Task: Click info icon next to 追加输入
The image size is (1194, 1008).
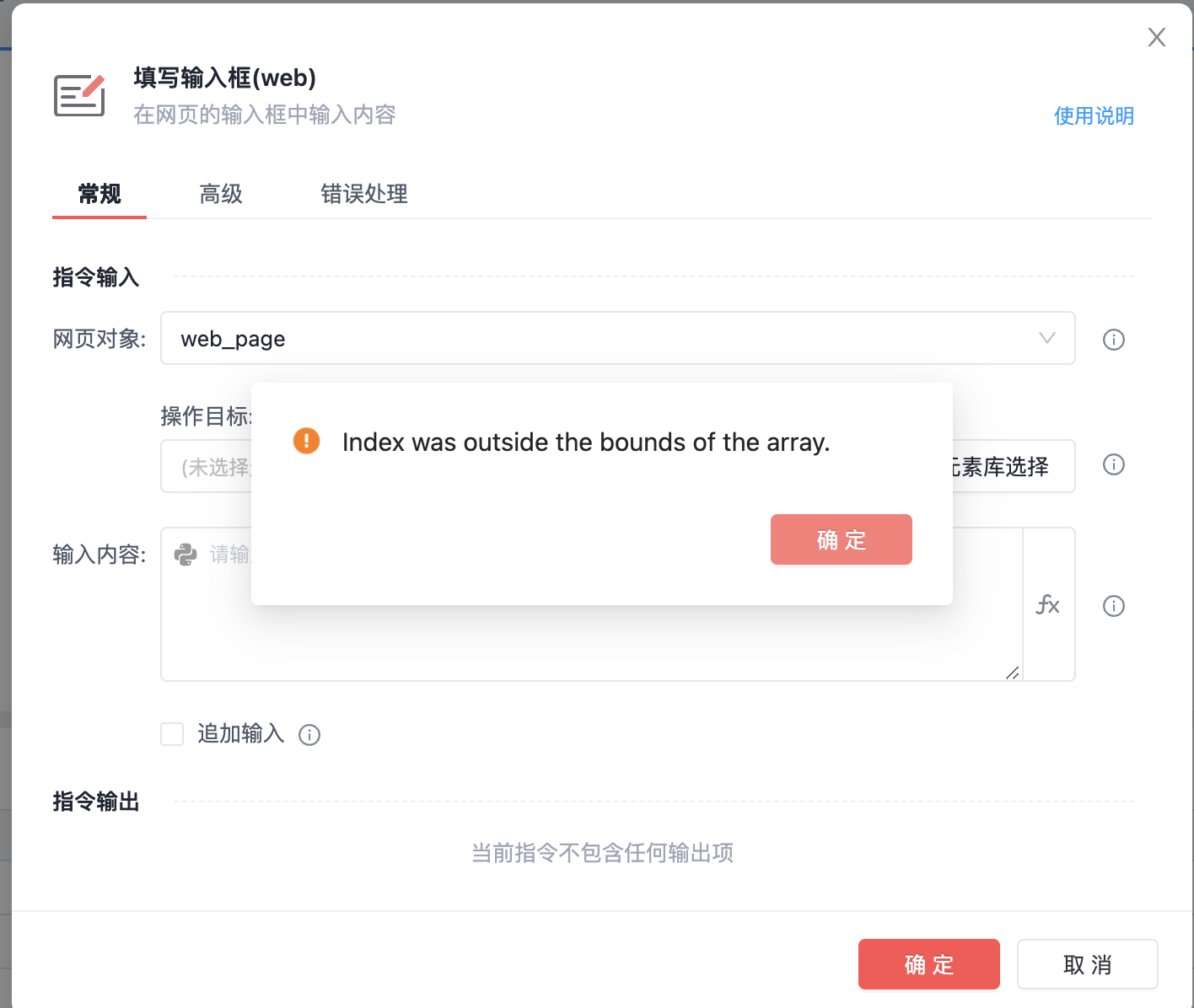Action: [309, 735]
